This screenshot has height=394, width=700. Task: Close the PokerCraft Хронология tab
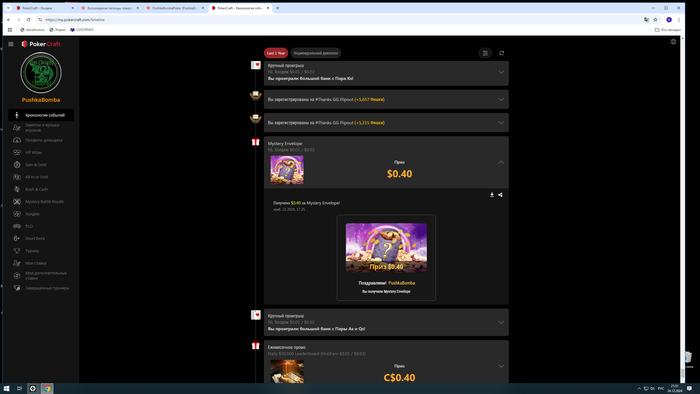pos(268,8)
